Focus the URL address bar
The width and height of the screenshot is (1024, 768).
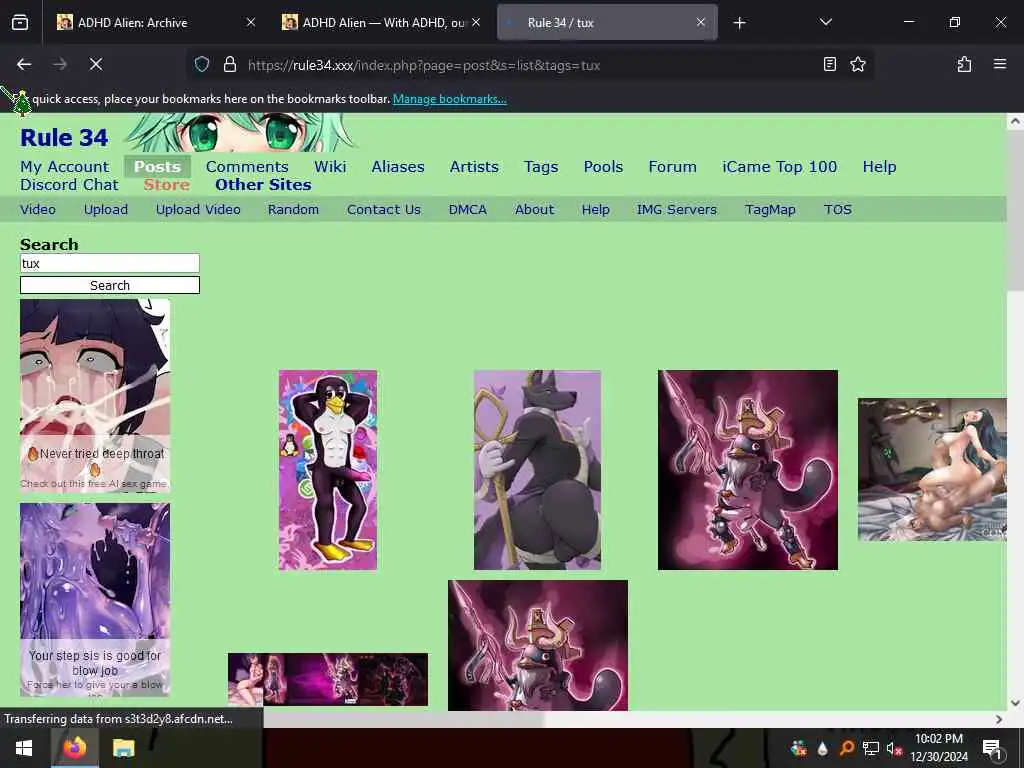click(529, 65)
